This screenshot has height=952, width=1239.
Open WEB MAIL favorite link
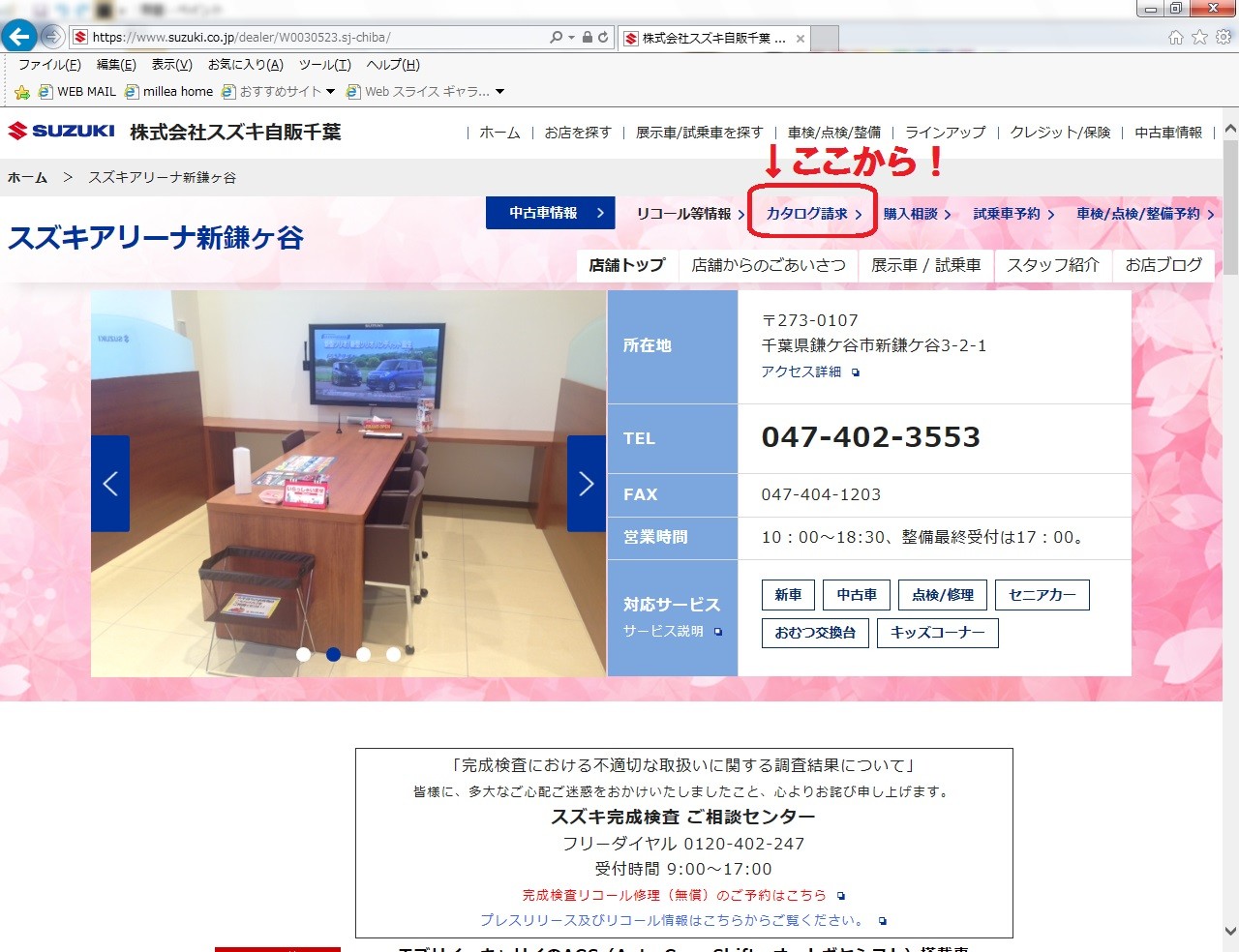76,92
